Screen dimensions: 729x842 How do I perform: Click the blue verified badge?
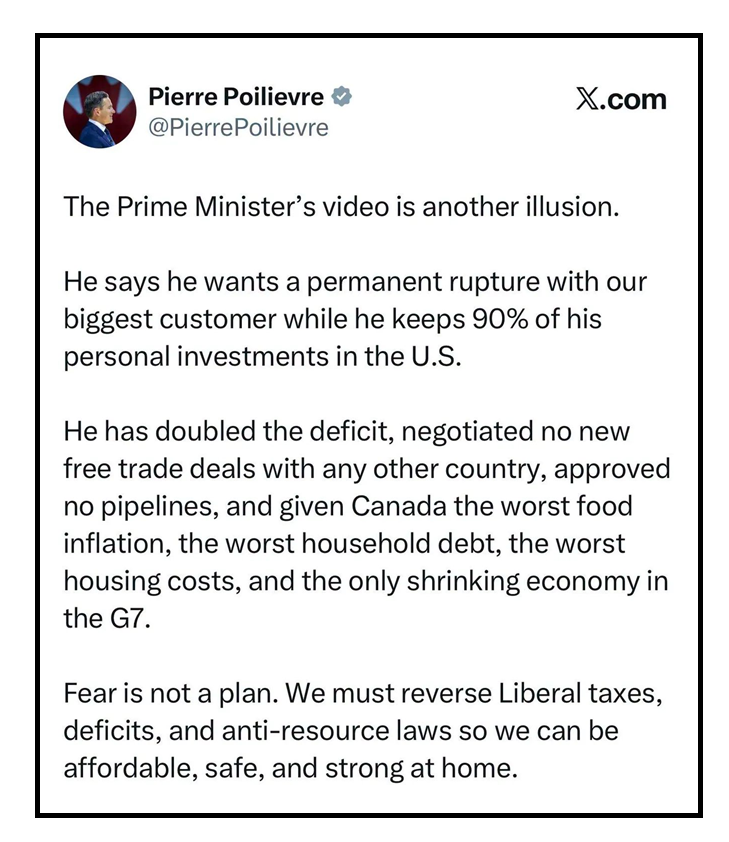[343, 98]
